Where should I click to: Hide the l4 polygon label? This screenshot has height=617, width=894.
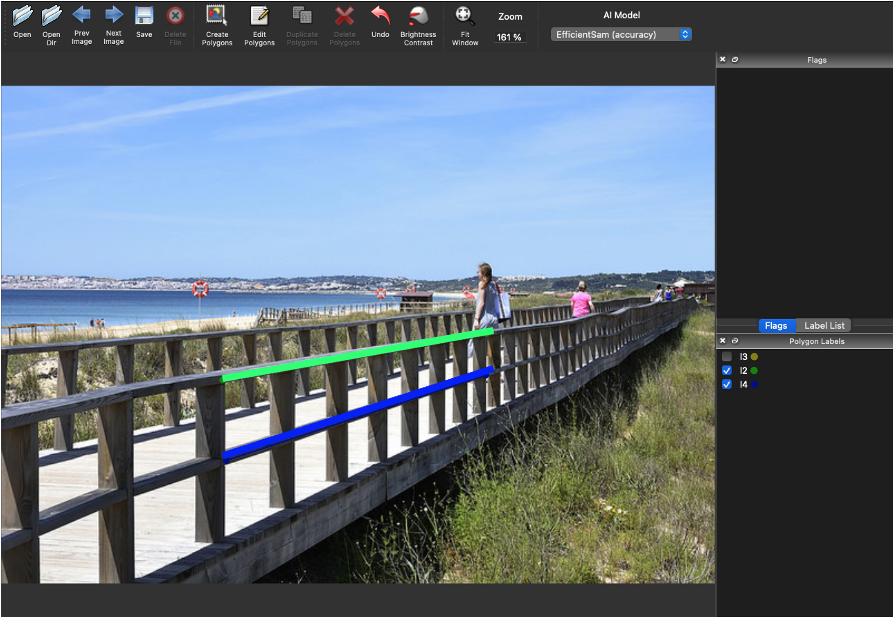[727, 384]
